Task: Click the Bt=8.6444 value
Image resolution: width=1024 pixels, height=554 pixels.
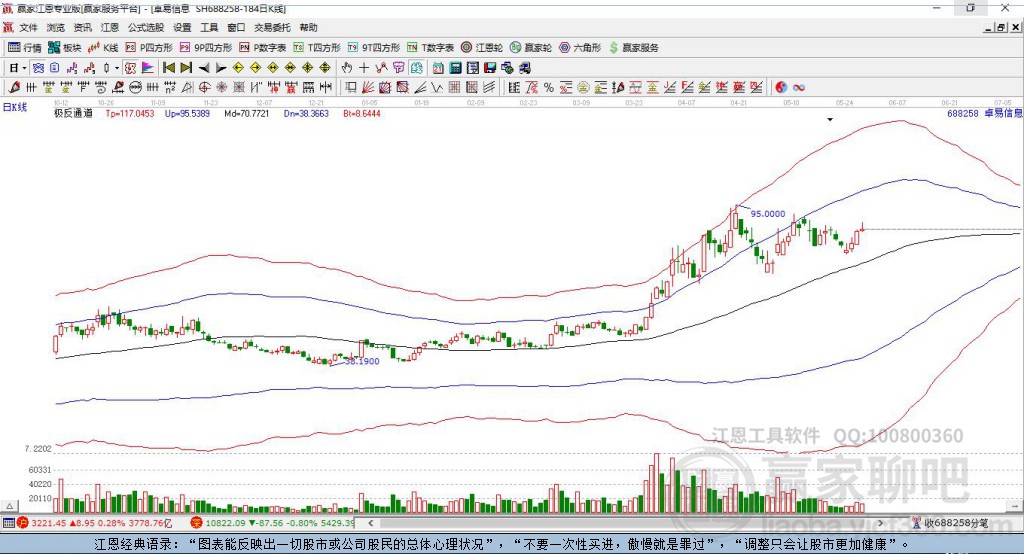Action: [362, 114]
